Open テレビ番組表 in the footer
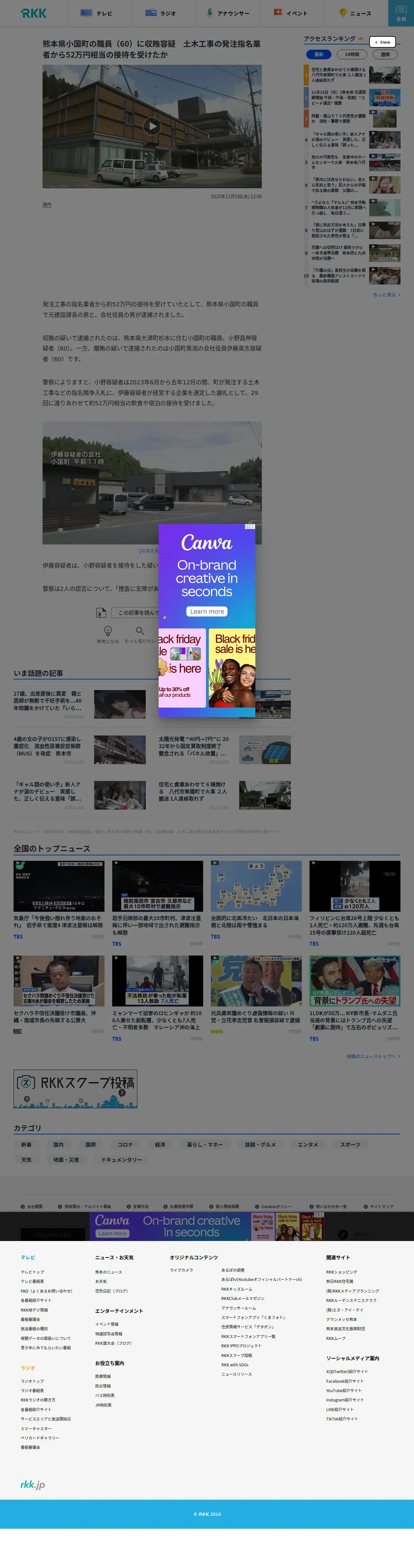This screenshot has width=414, height=1568. (x=32, y=1281)
